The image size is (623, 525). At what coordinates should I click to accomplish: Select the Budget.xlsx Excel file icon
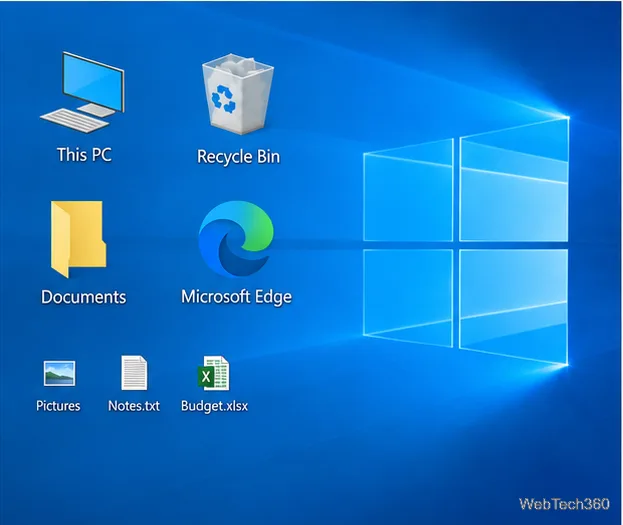coord(213,373)
